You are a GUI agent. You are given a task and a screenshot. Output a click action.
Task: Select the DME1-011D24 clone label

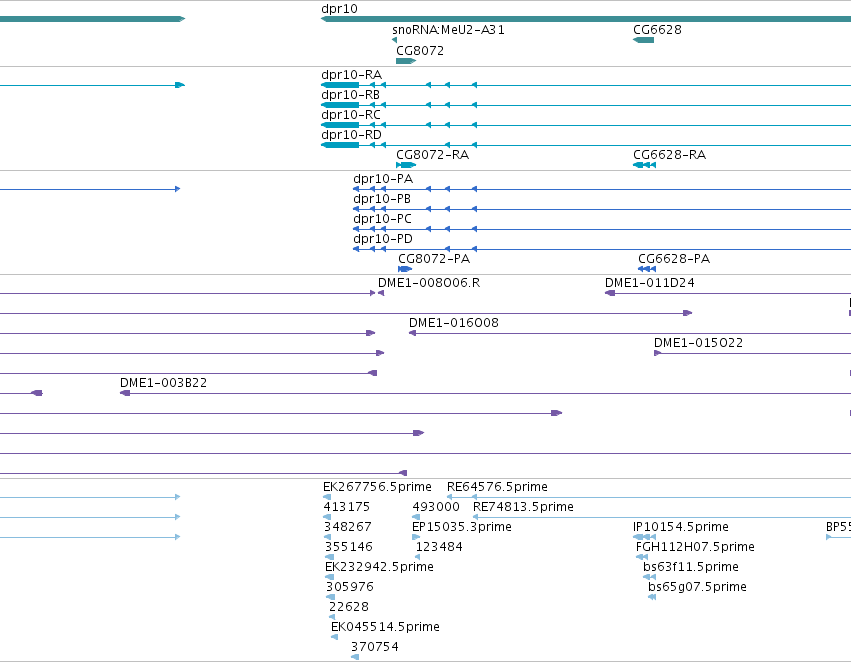(x=650, y=283)
